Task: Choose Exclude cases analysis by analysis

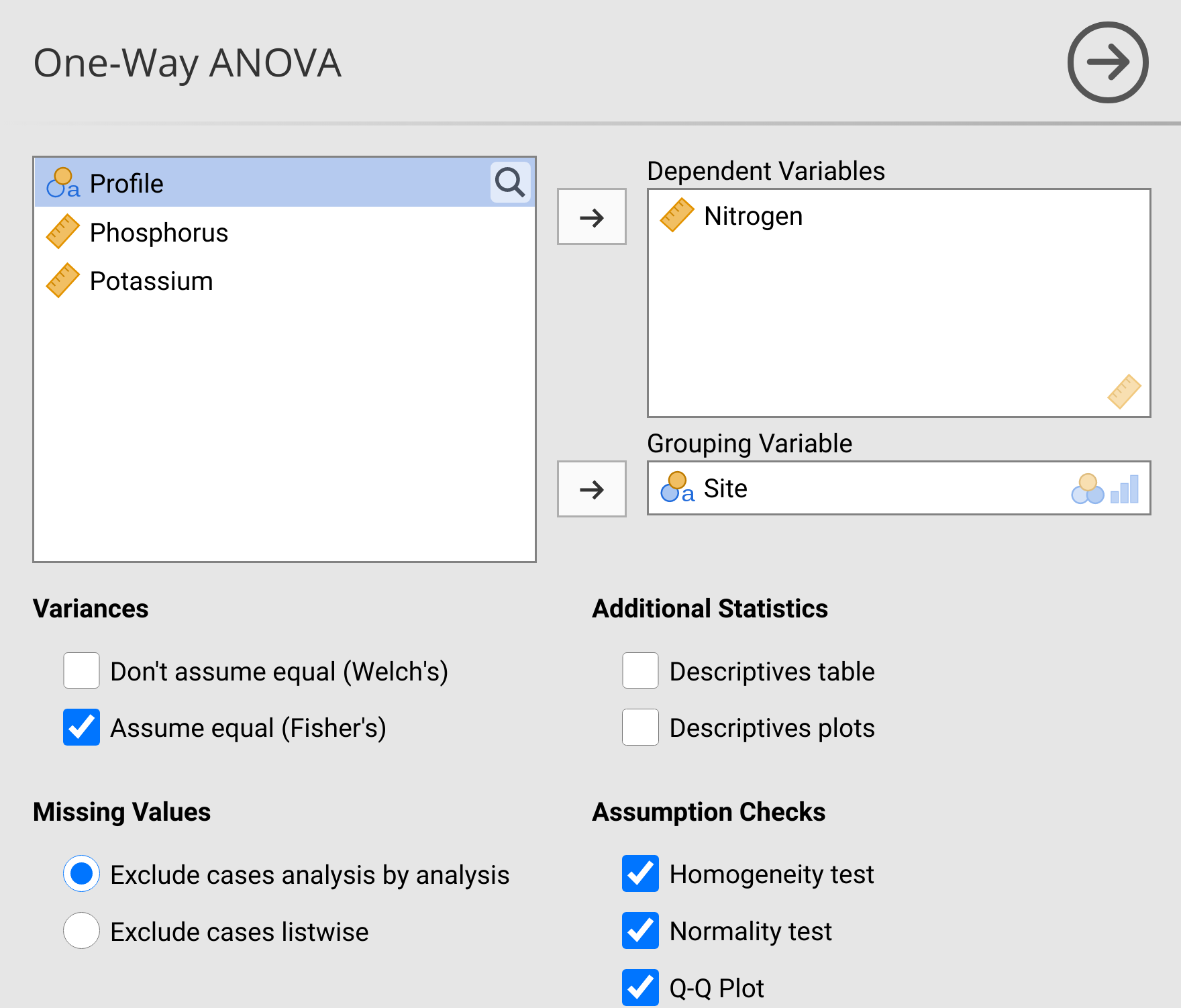Action: 82,874
